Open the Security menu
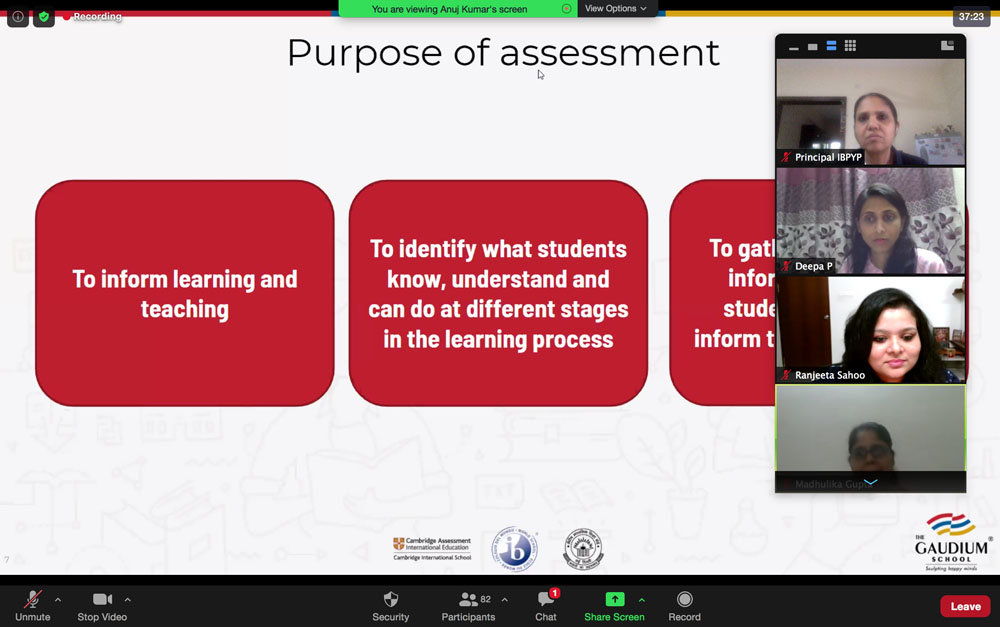 (390, 605)
